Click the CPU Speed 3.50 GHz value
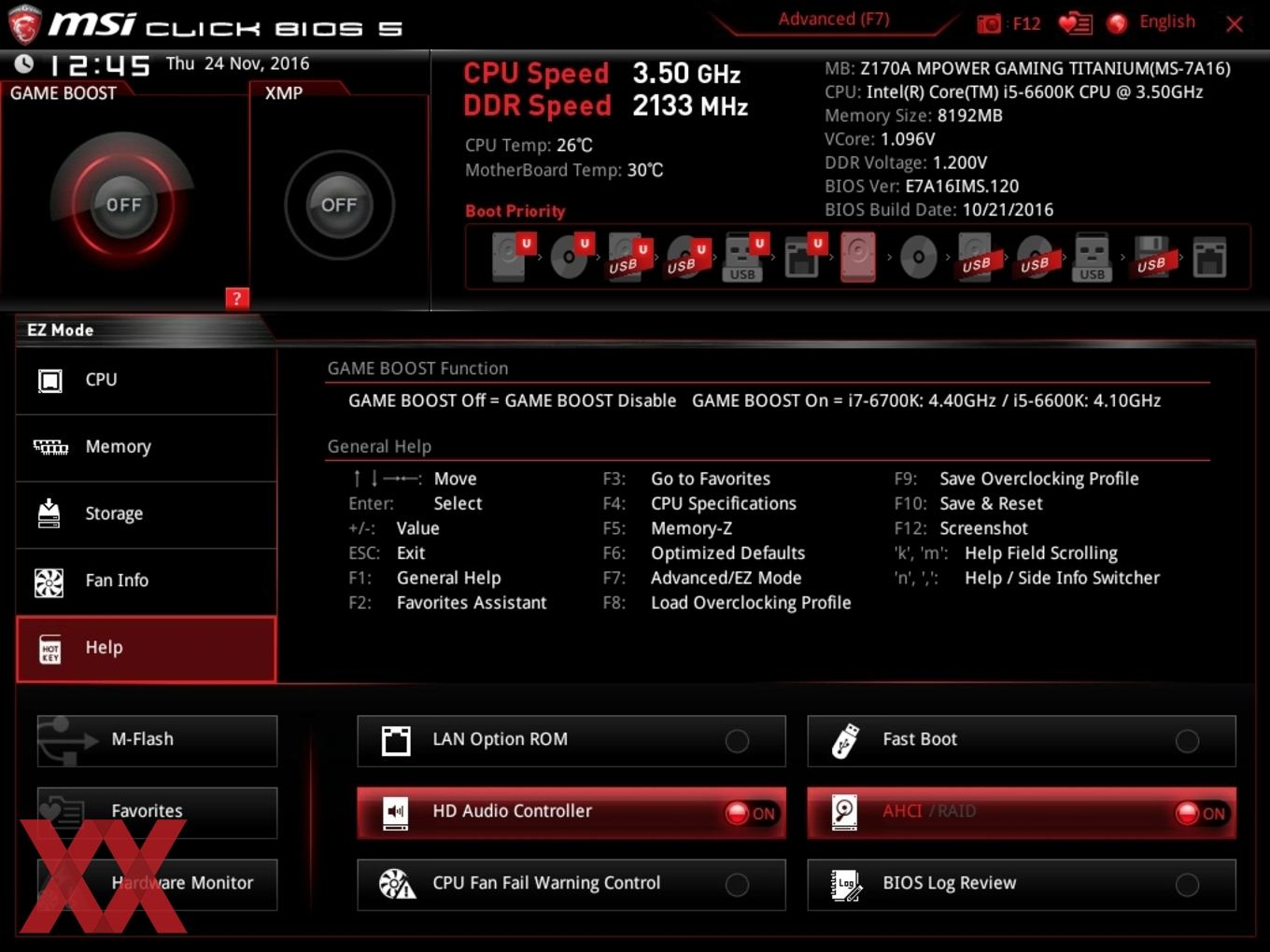This screenshot has width=1270, height=952. tap(686, 73)
